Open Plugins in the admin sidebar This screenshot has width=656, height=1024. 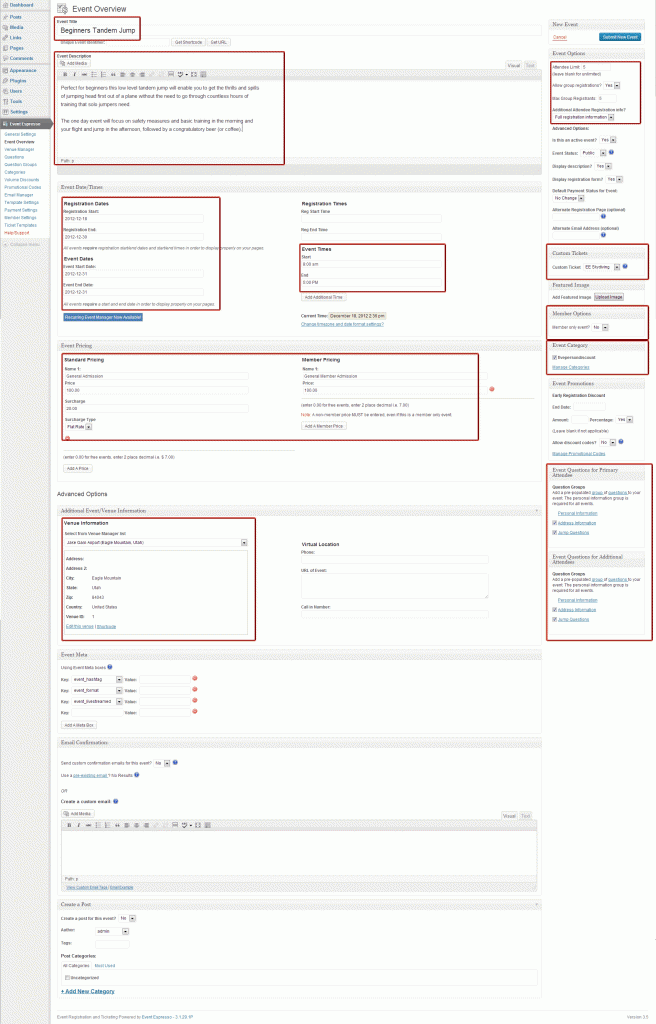[x=18, y=81]
